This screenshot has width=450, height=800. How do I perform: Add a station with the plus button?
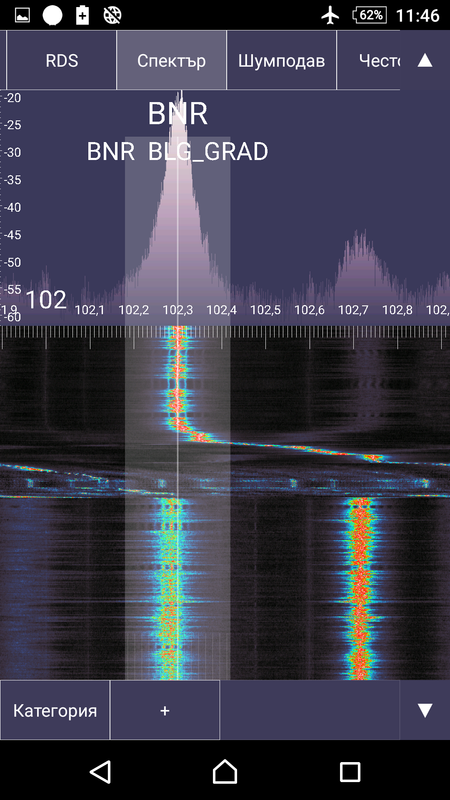point(165,710)
